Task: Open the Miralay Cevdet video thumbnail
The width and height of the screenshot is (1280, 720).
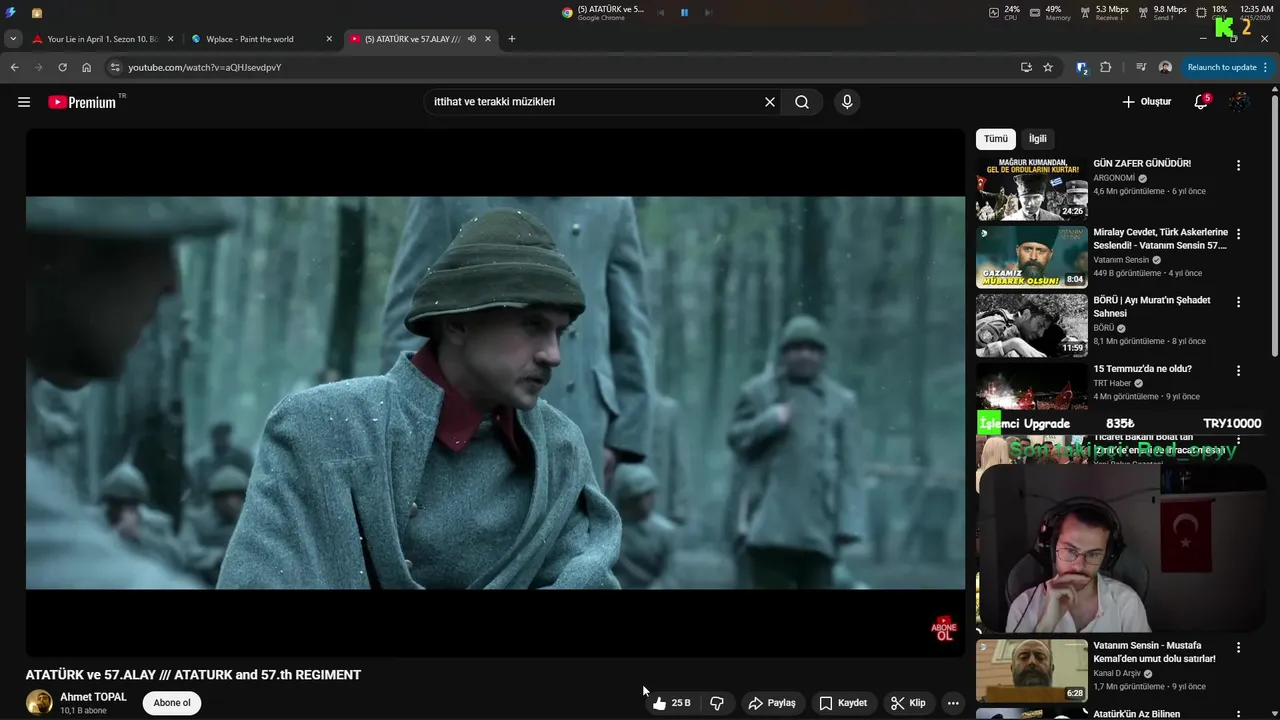Action: click(x=1032, y=257)
